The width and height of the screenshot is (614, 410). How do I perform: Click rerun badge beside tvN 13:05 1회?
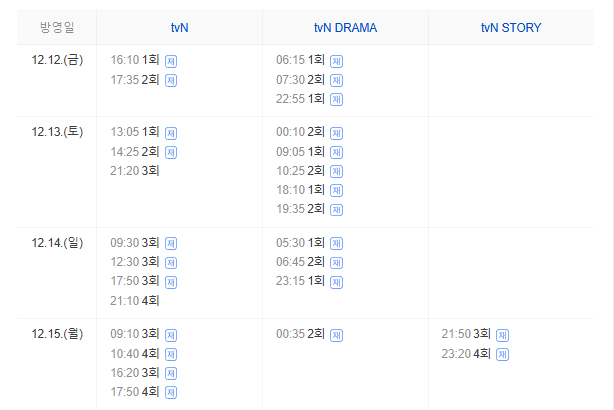click(x=171, y=133)
